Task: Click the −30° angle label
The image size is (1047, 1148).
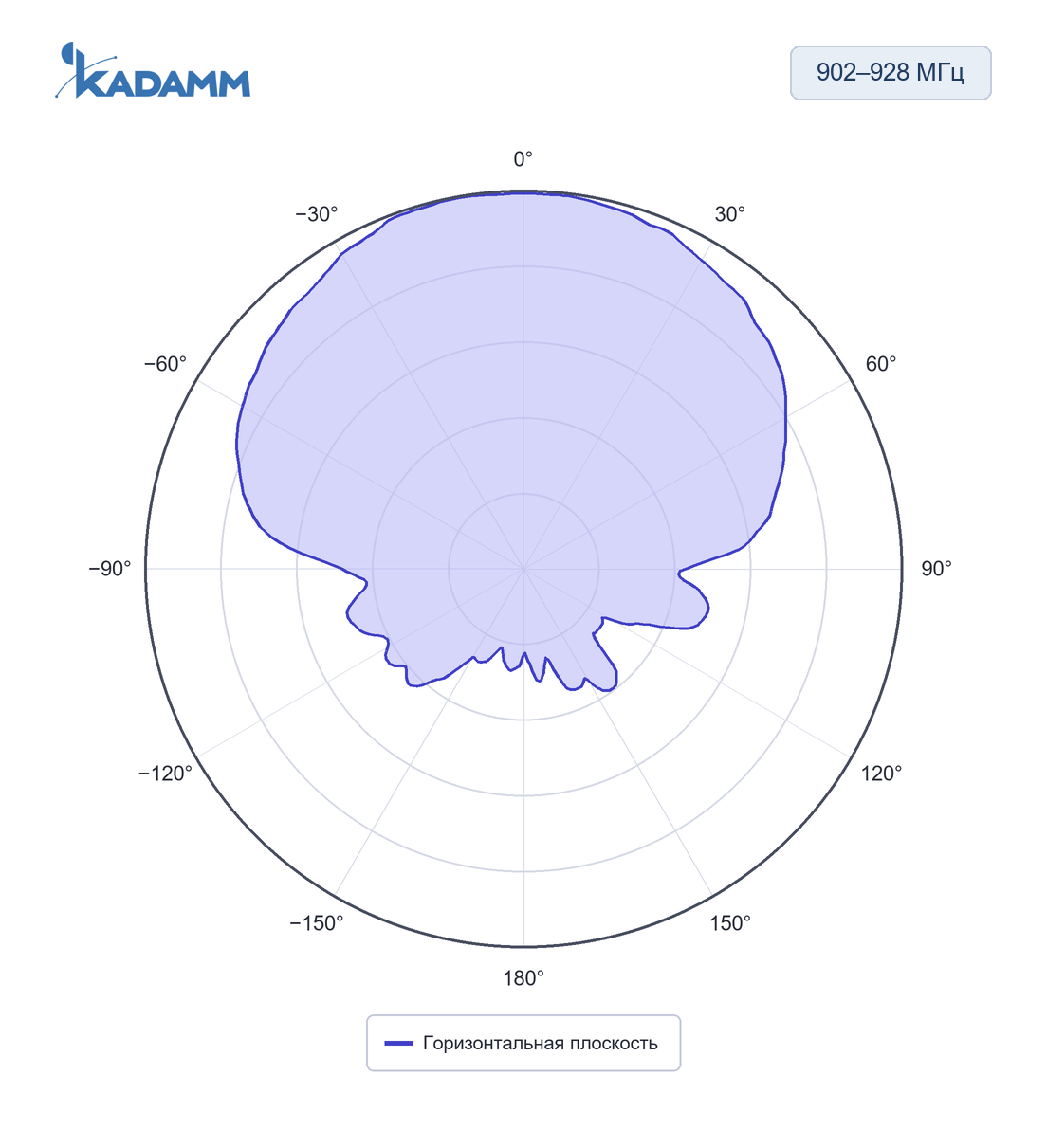Action: coord(317,214)
